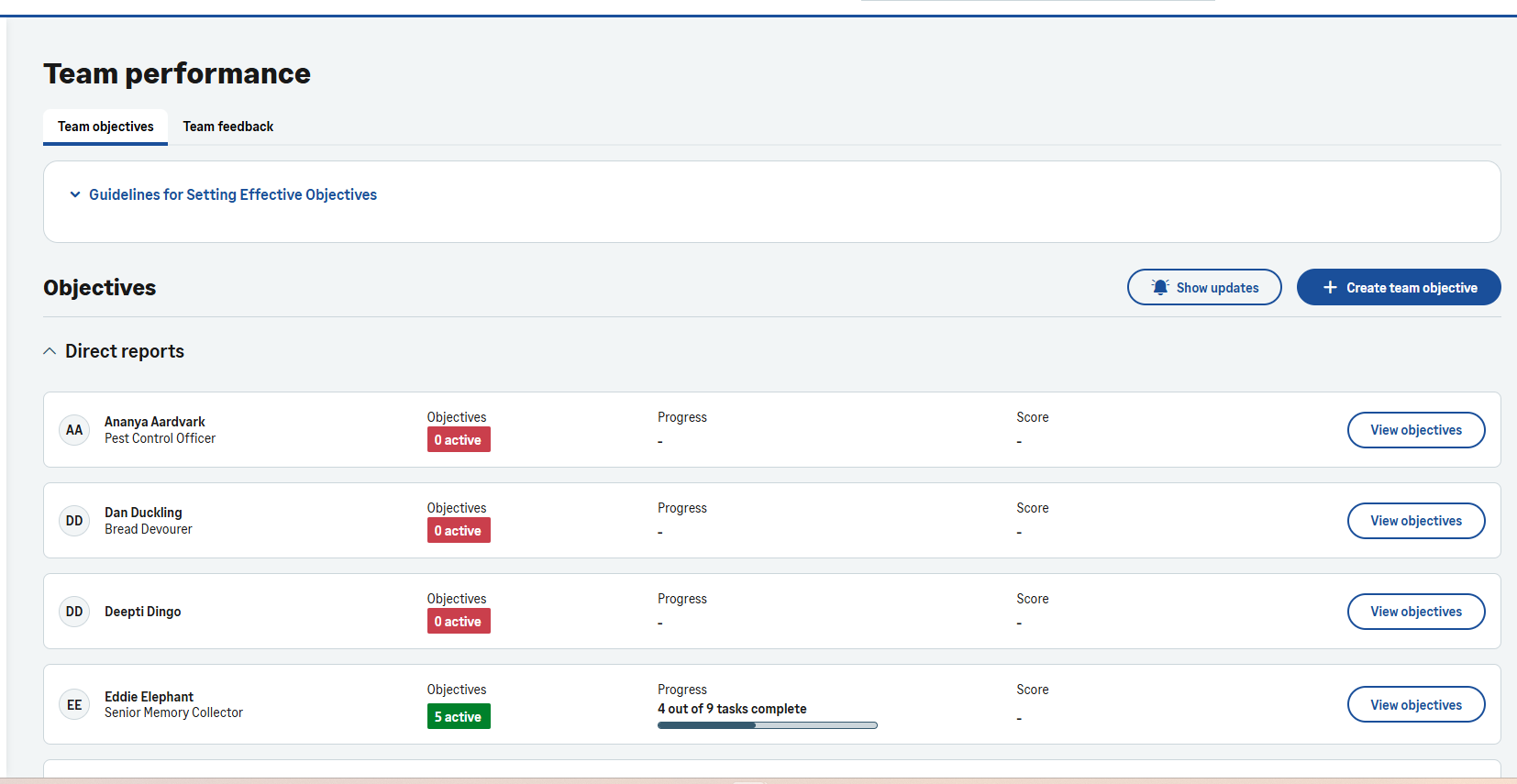Click Deepti Dingo's DD avatar

(74, 612)
